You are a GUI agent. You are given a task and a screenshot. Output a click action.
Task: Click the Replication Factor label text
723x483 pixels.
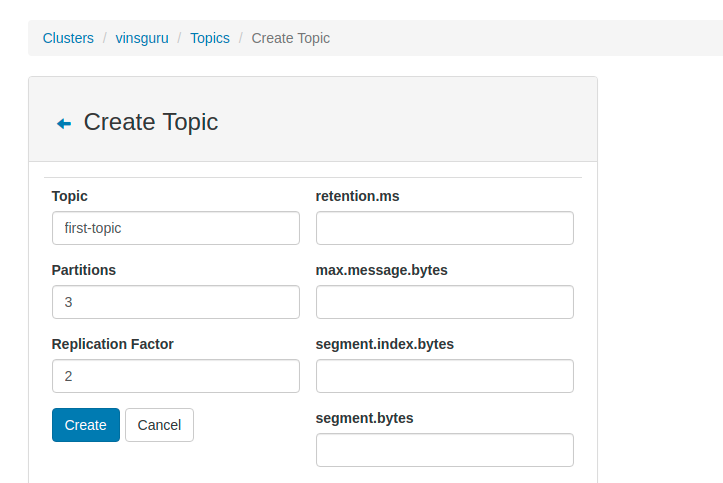pyautogui.click(x=113, y=344)
